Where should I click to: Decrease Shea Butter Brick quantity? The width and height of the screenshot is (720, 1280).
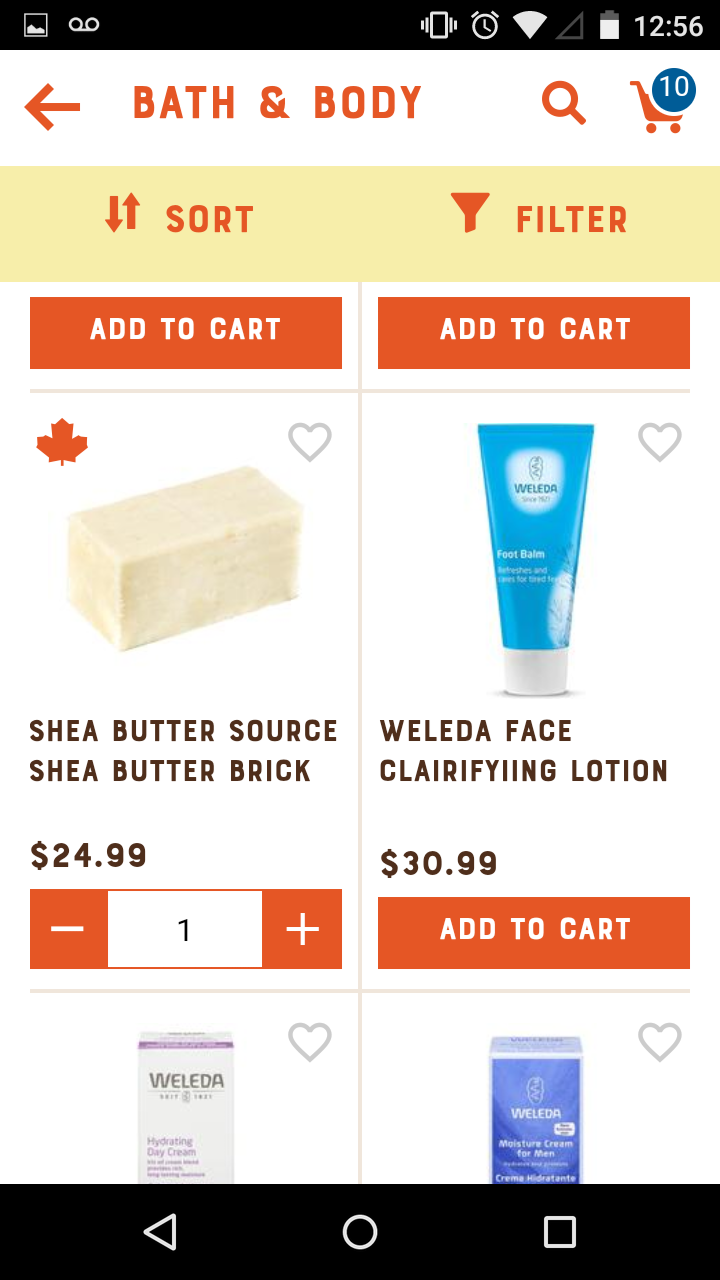(x=68, y=930)
